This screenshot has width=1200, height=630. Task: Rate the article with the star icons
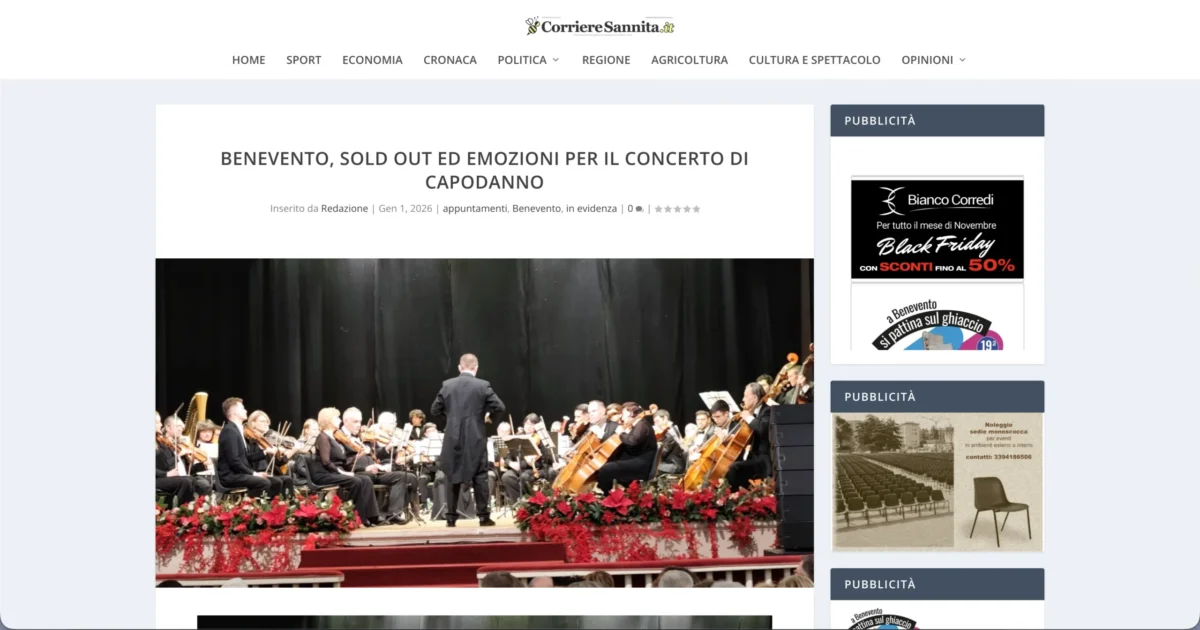tap(677, 209)
